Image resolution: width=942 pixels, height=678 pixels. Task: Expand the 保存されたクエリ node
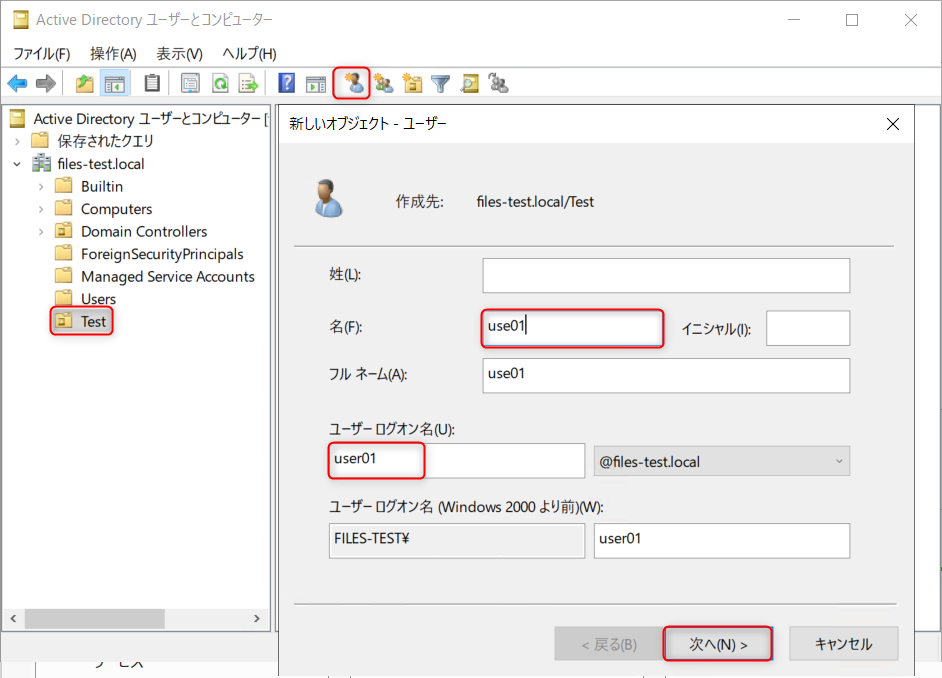tap(17, 141)
